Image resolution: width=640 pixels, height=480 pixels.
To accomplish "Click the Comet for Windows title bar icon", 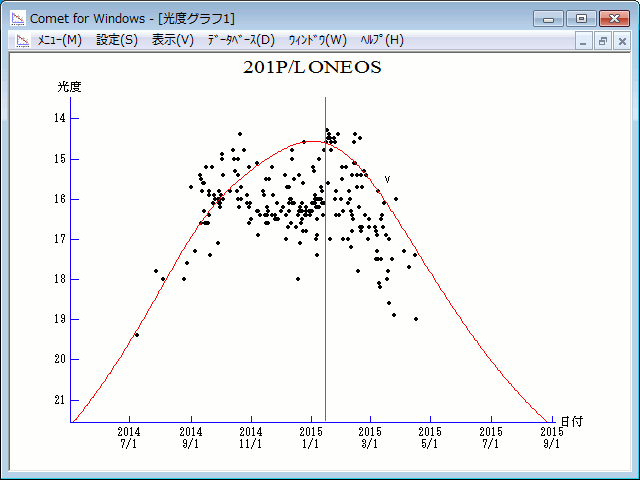I will 18,18.
